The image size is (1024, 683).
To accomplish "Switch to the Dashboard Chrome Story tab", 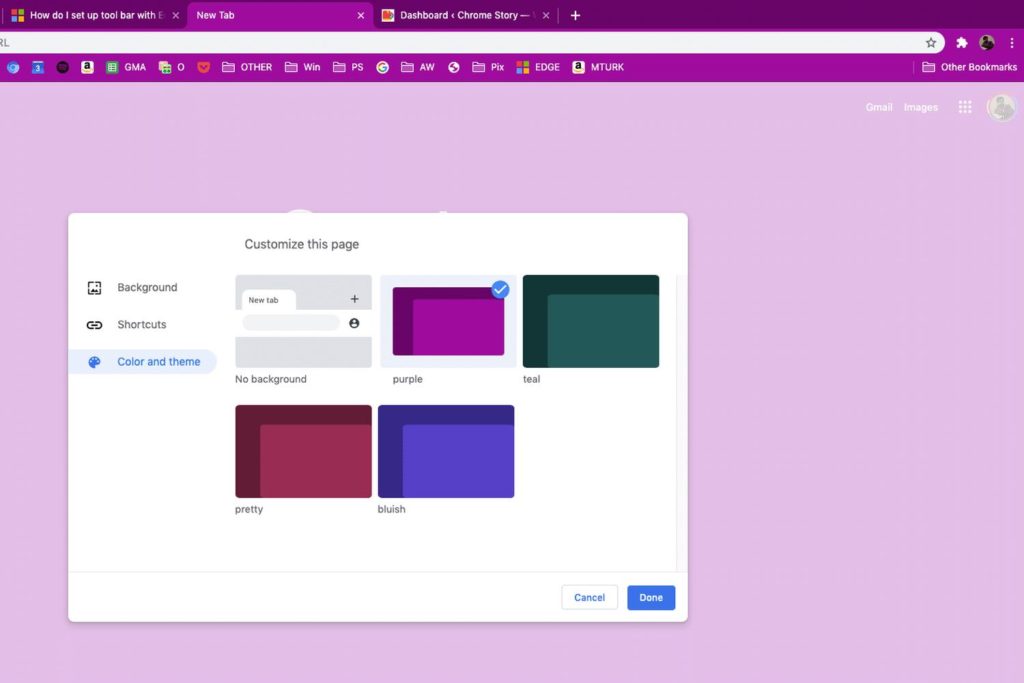I will pos(460,15).
